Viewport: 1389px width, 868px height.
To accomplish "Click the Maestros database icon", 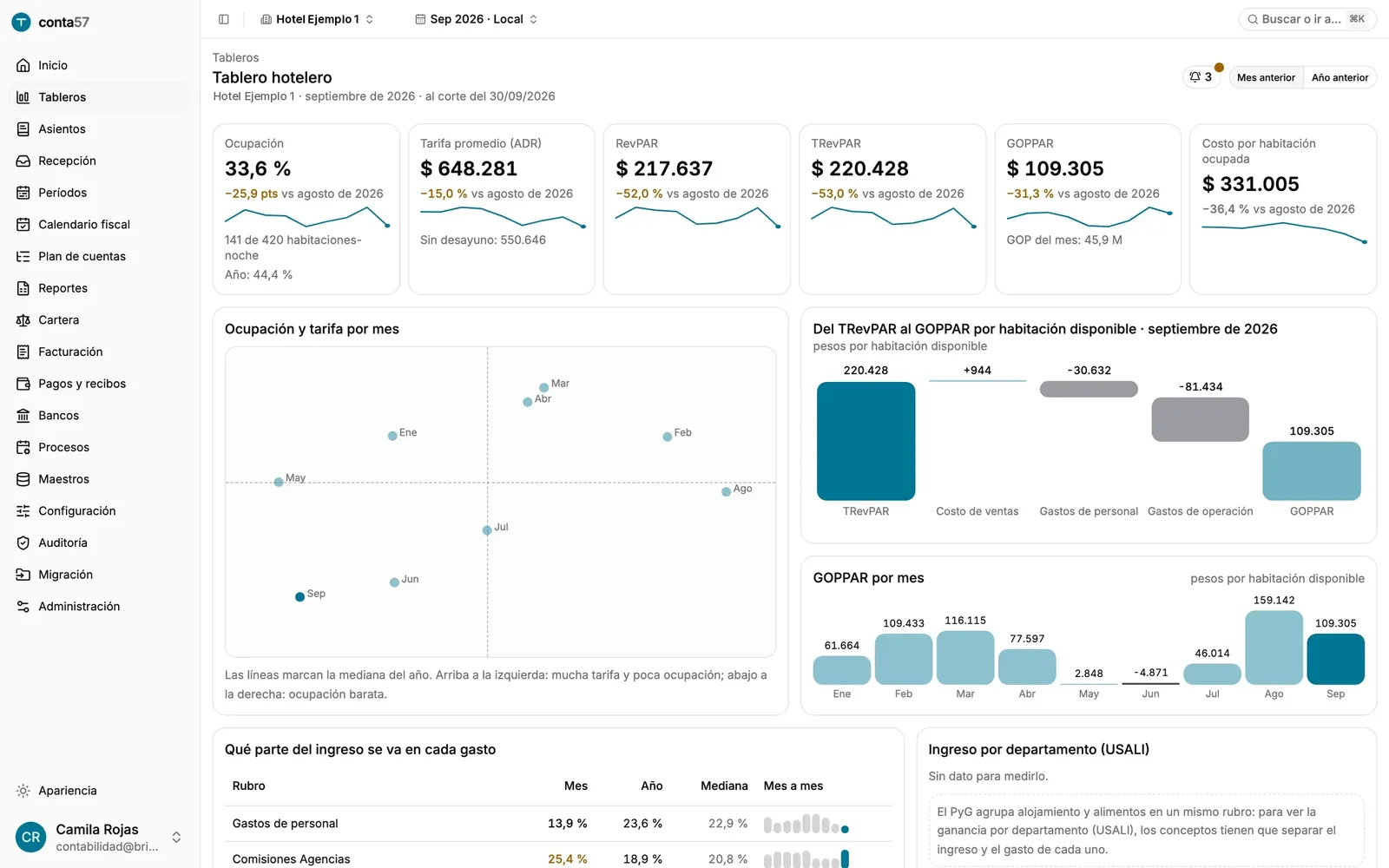I will coord(23,479).
